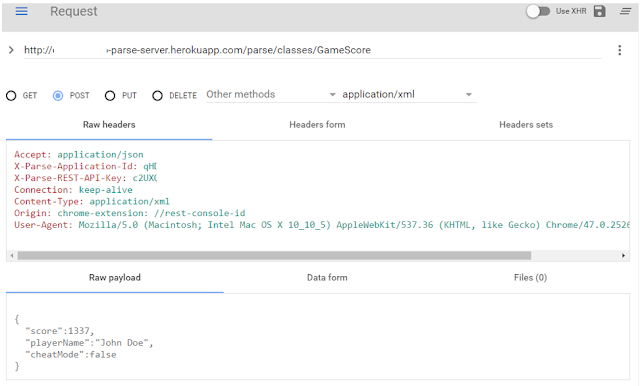Open the Data form tab

(327, 278)
